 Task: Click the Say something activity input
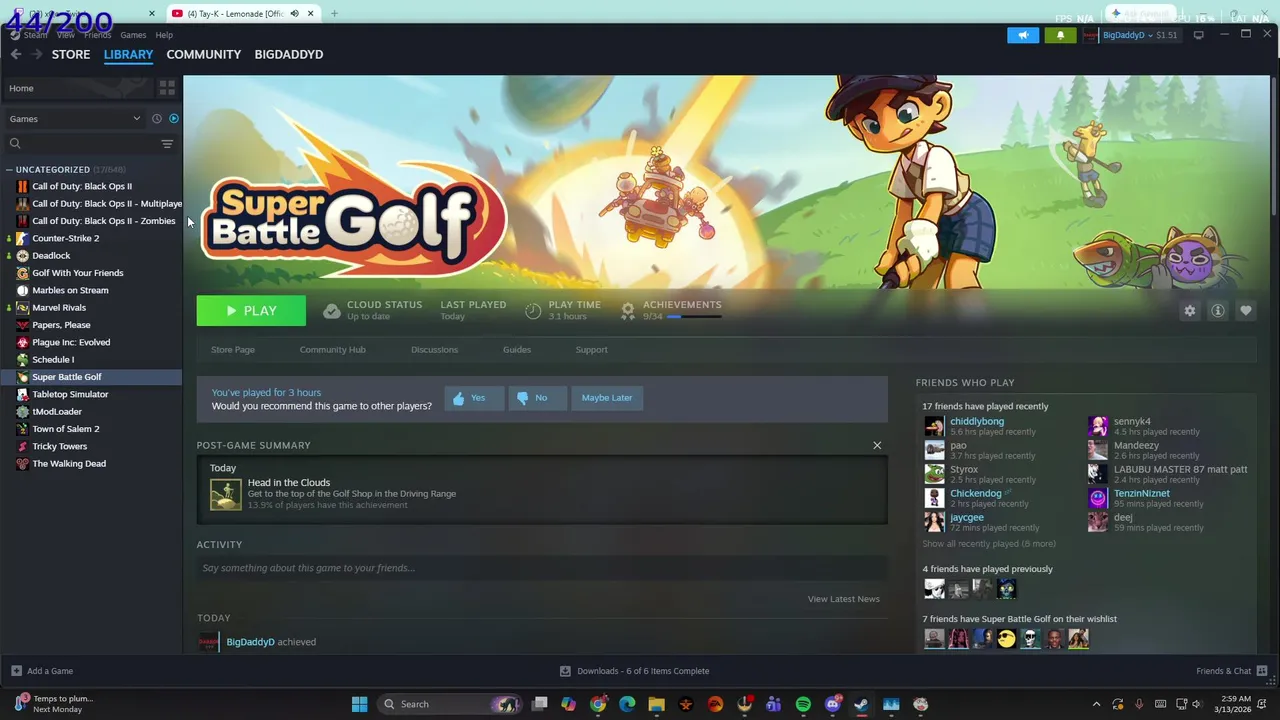coord(540,568)
